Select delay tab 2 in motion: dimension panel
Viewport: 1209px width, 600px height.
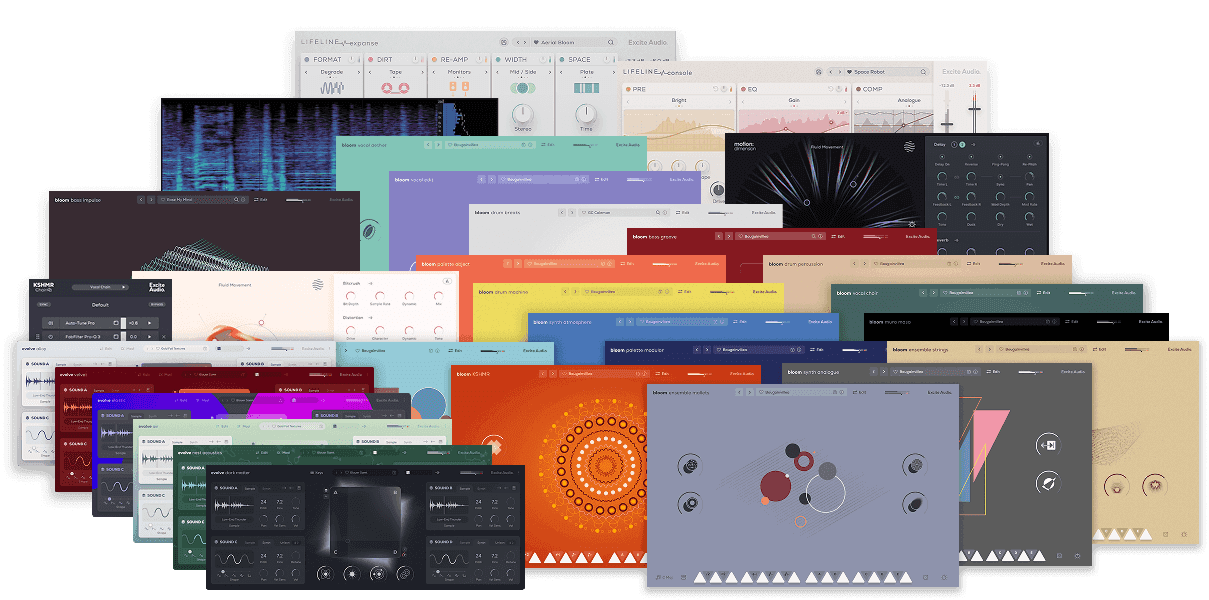[960, 145]
